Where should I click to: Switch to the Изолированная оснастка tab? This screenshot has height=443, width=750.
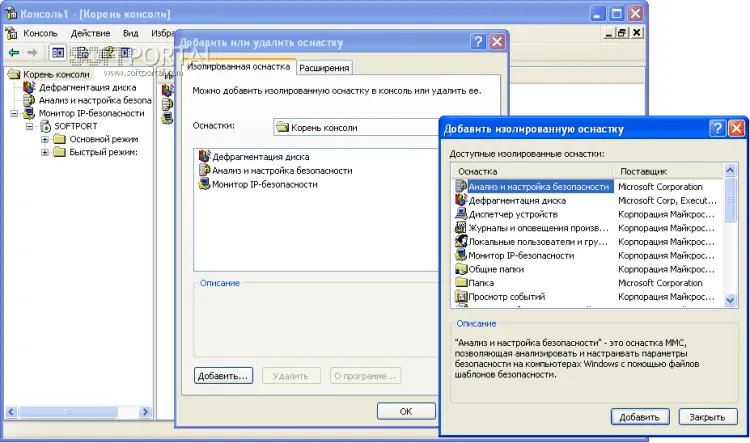coord(239,67)
